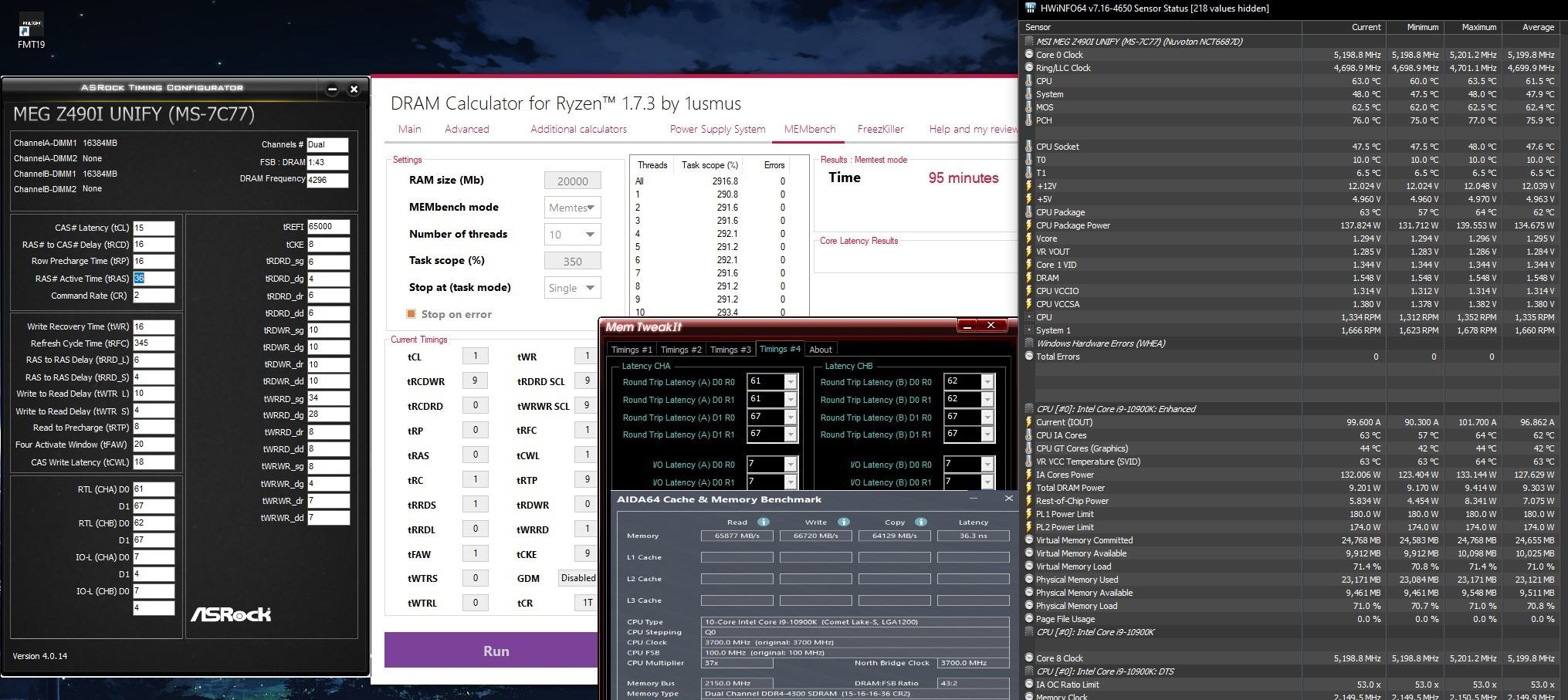Open Round Trip Latency (A) D0 R0 dropdown
The image size is (1568, 700).
point(791,382)
